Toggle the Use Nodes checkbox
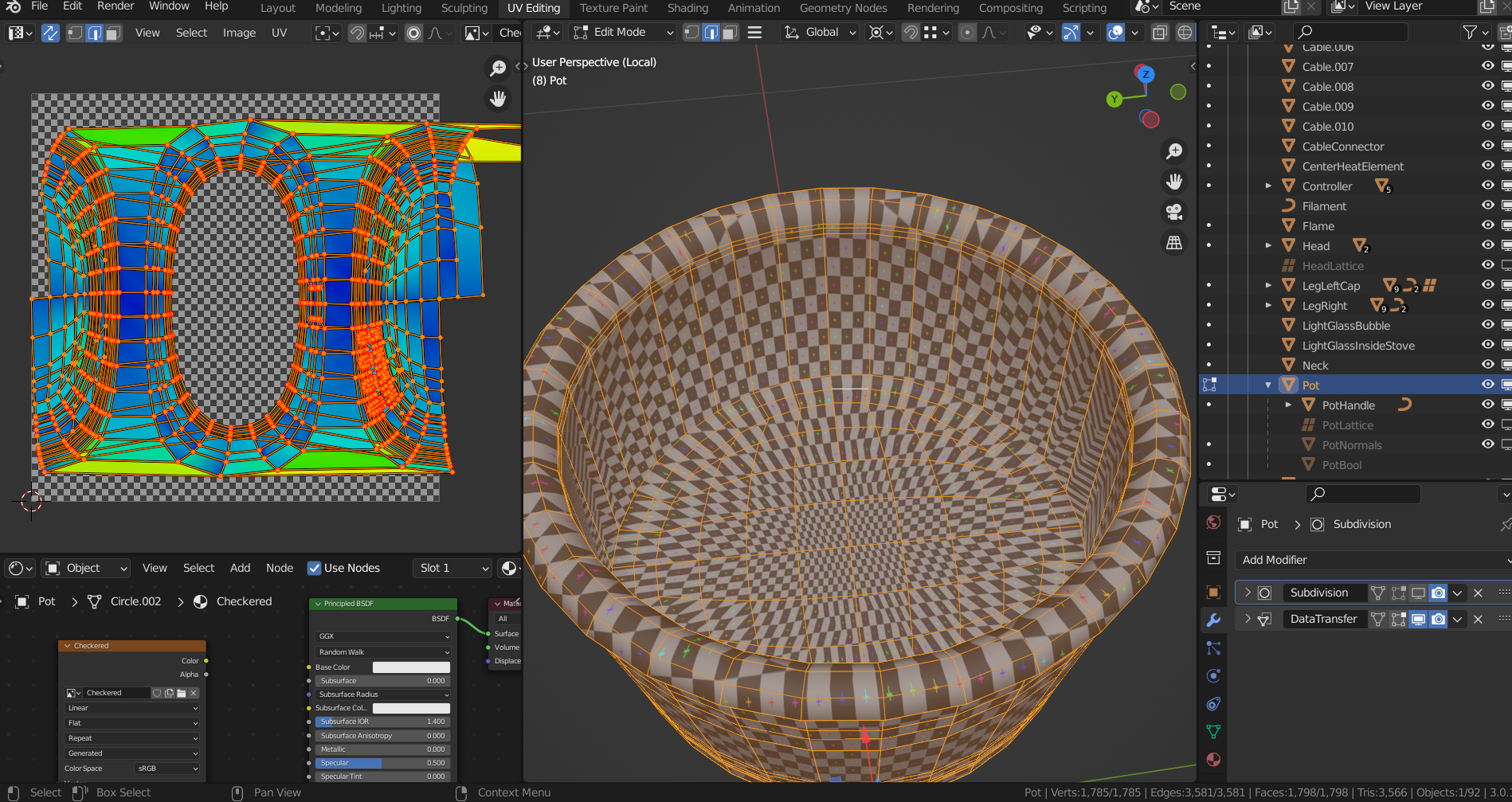1512x802 pixels. (x=315, y=568)
